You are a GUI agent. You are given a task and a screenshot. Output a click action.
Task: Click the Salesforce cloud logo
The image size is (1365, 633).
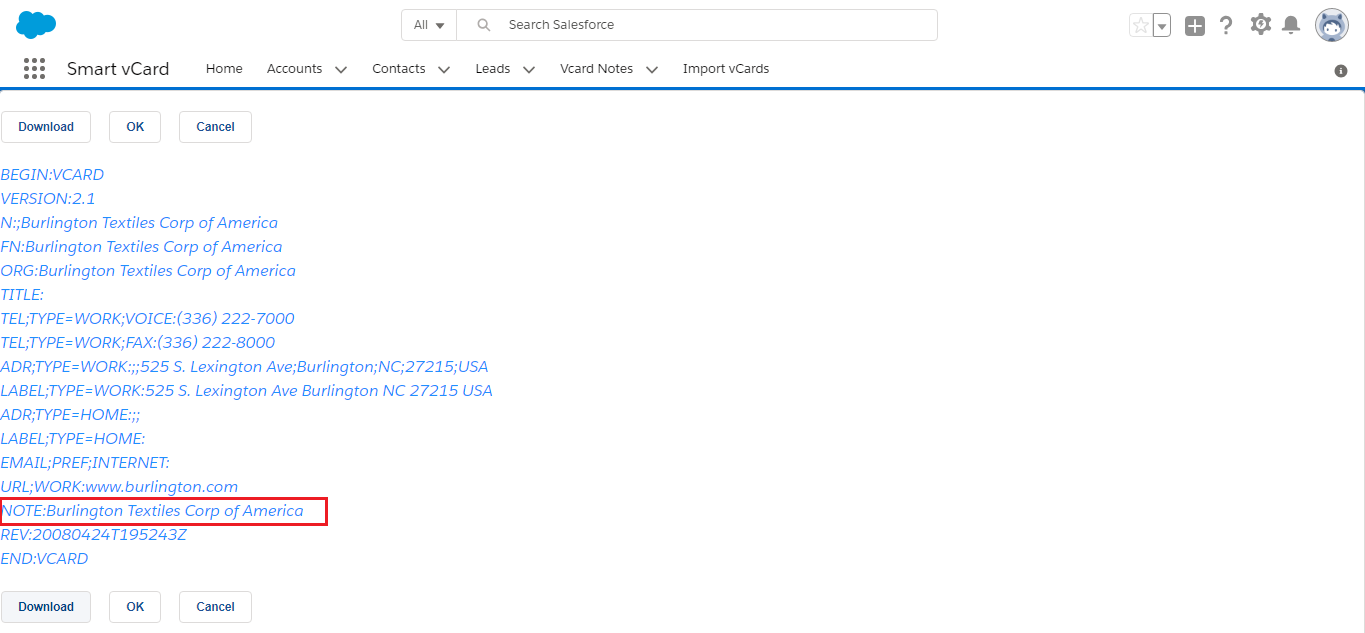(36, 25)
